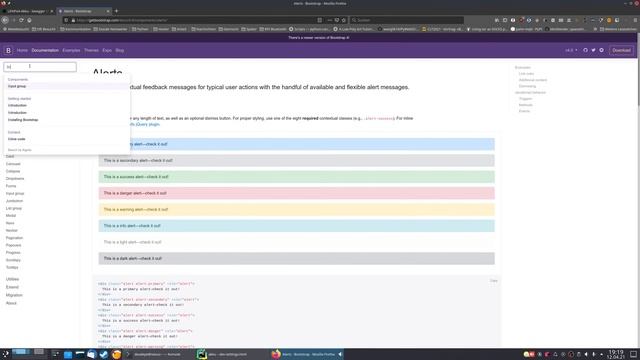The width and height of the screenshot is (640, 360).
Task: Switch to the first browser tab
Action: (28, 11)
